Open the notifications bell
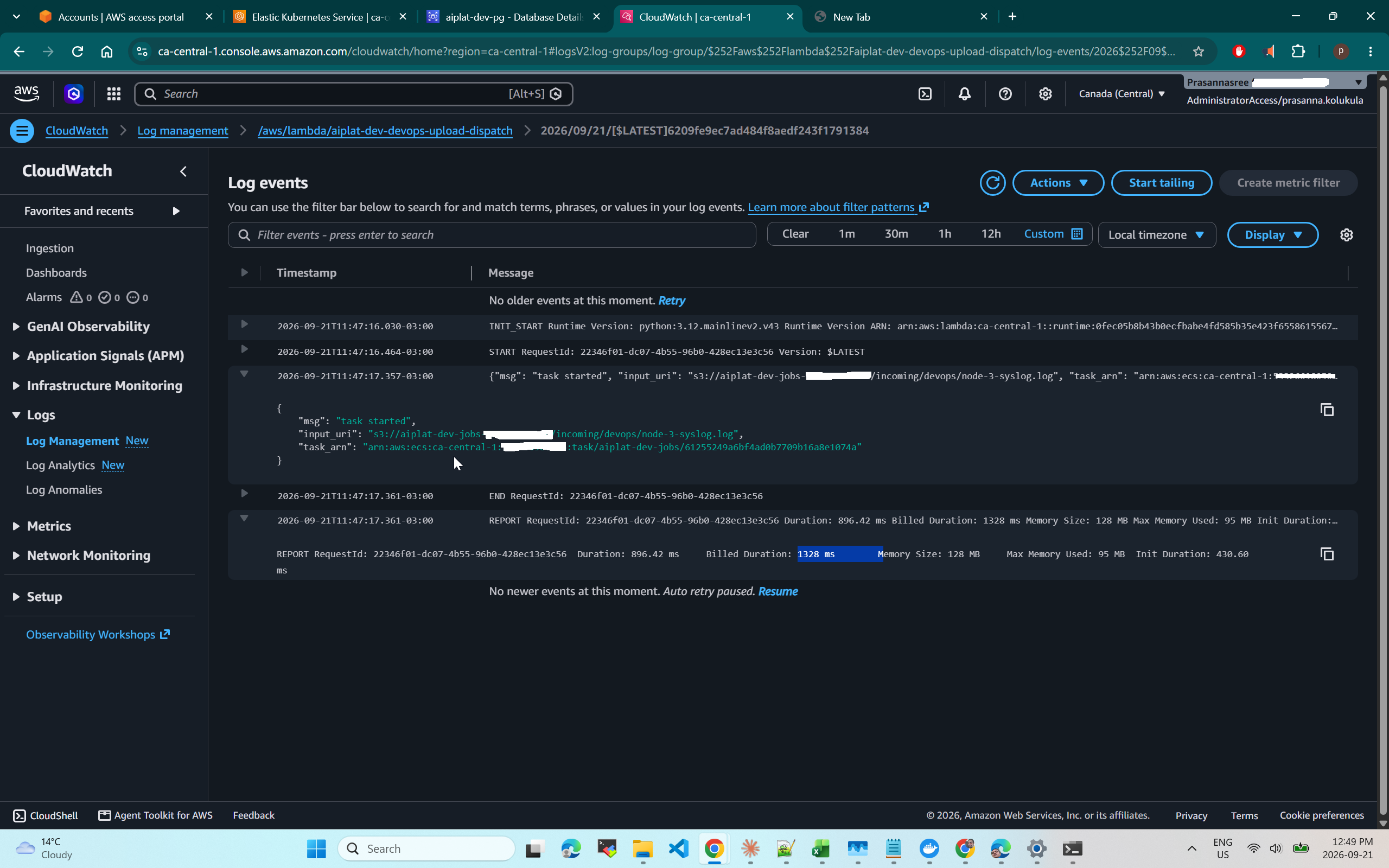The height and width of the screenshot is (868, 1389). (x=964, y=93)
